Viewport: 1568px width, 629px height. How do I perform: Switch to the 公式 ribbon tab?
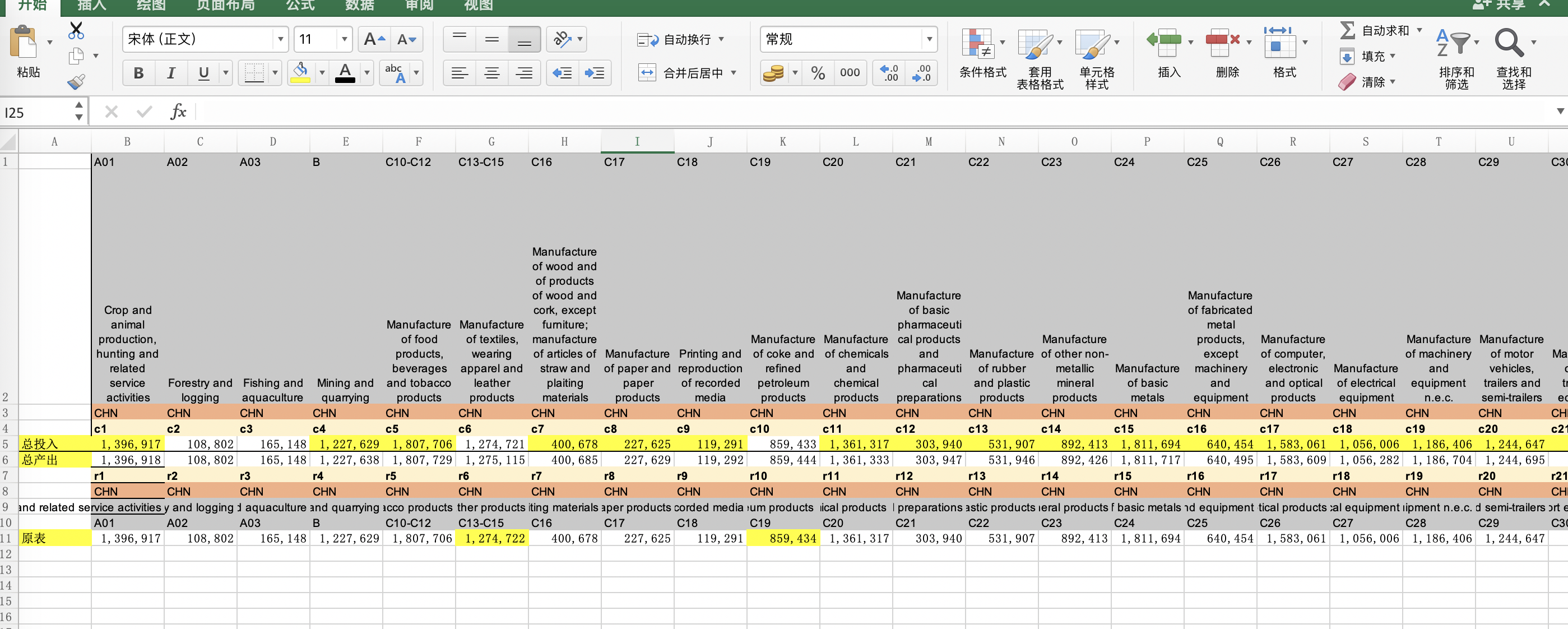(300, 6)
